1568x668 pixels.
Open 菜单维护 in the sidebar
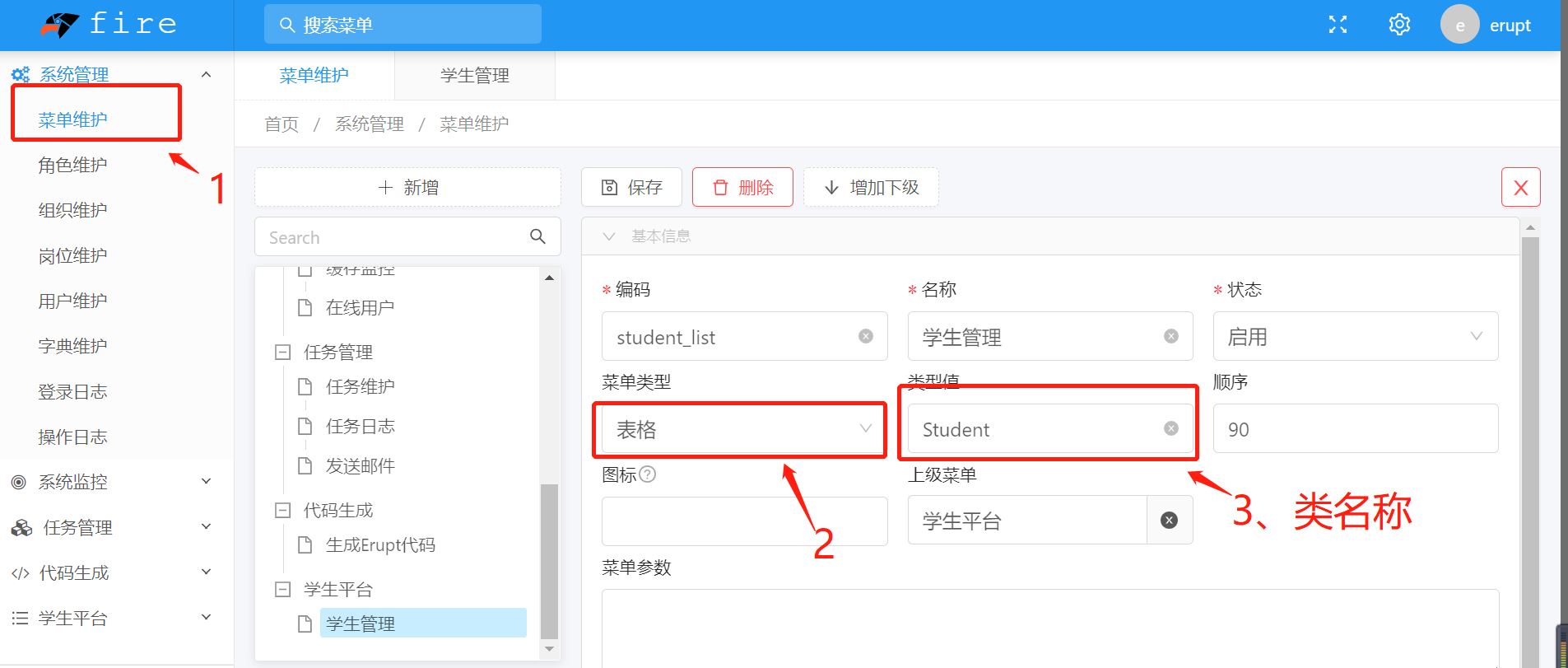72,119
